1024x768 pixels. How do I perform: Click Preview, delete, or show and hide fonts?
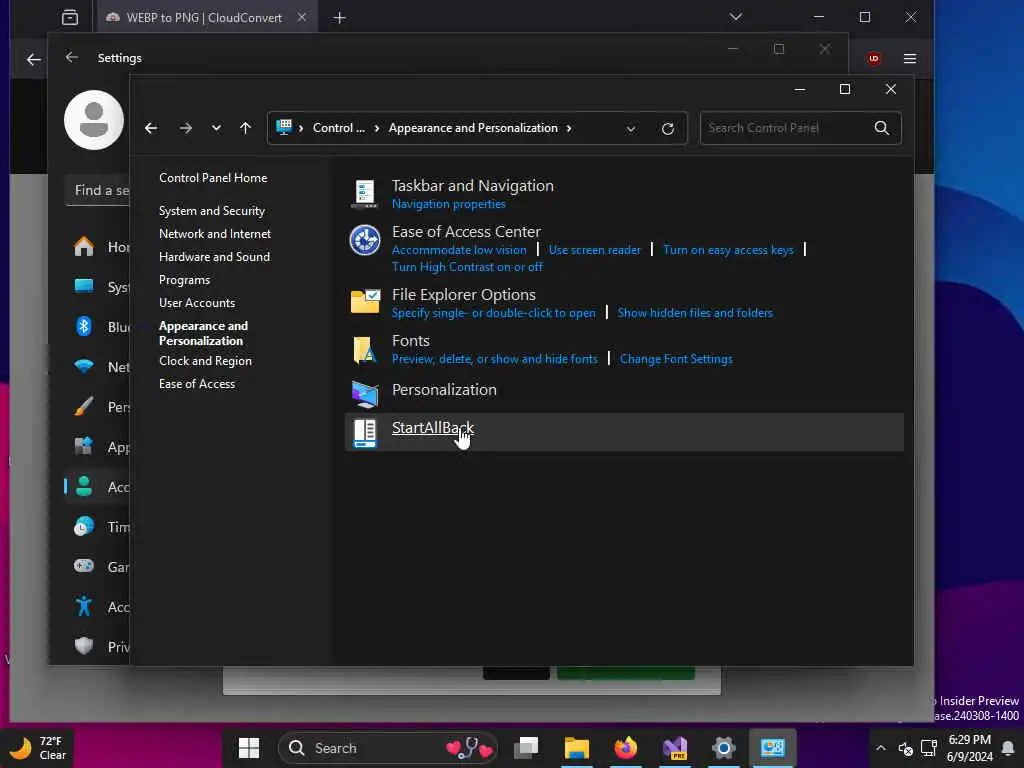click(x=494, y=359)
